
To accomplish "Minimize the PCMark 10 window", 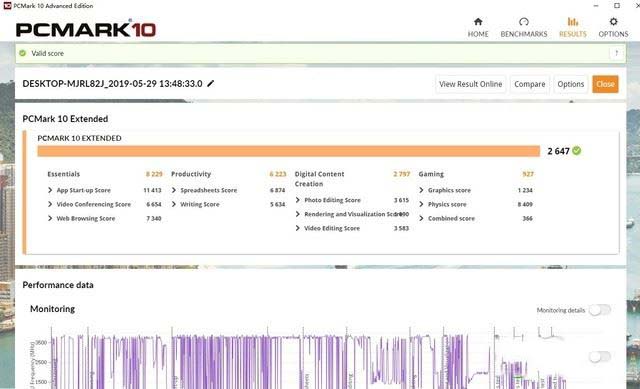I will pos(596,6).
